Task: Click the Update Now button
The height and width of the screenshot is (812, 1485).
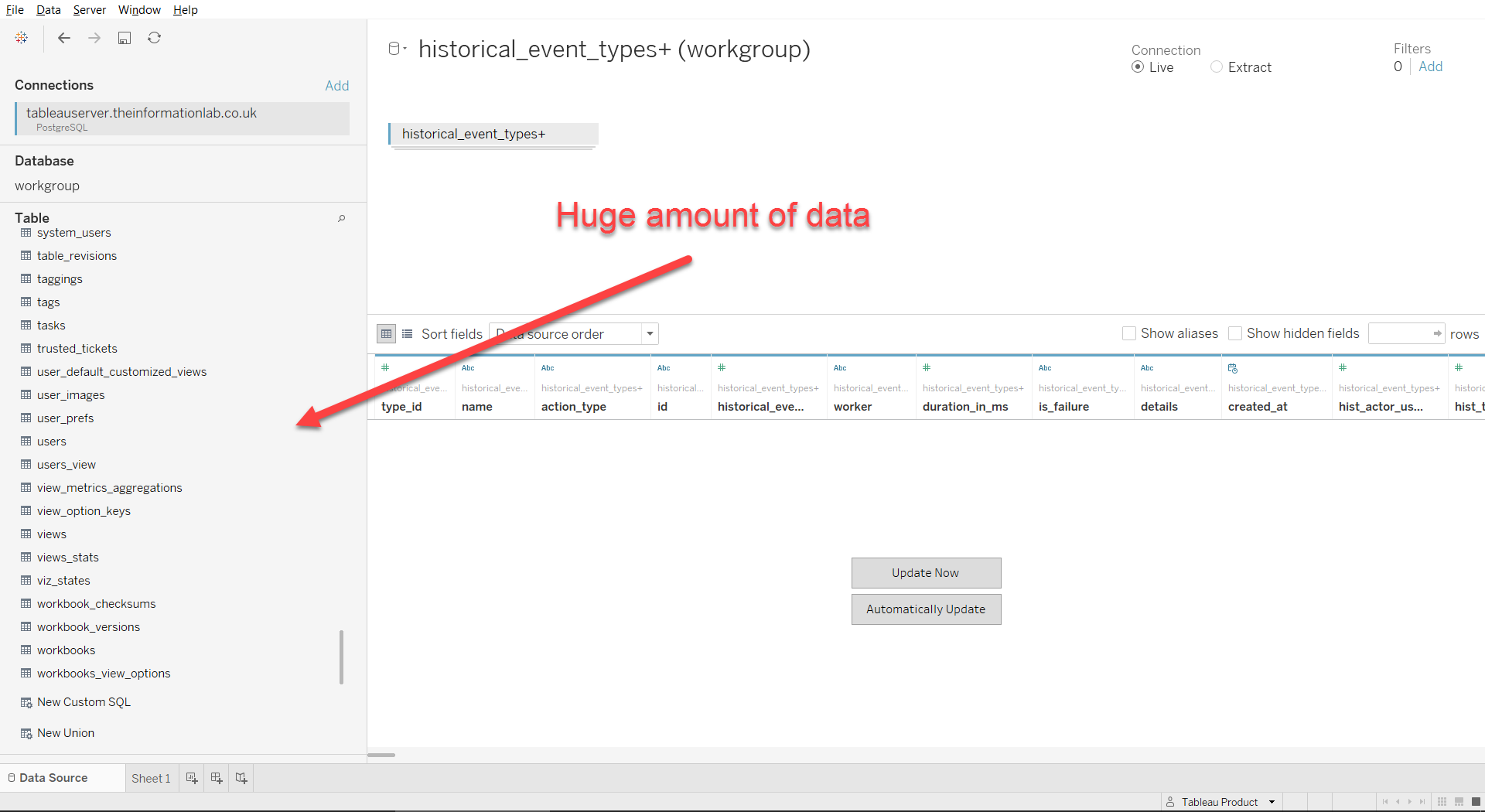Action: coord(926,573)
